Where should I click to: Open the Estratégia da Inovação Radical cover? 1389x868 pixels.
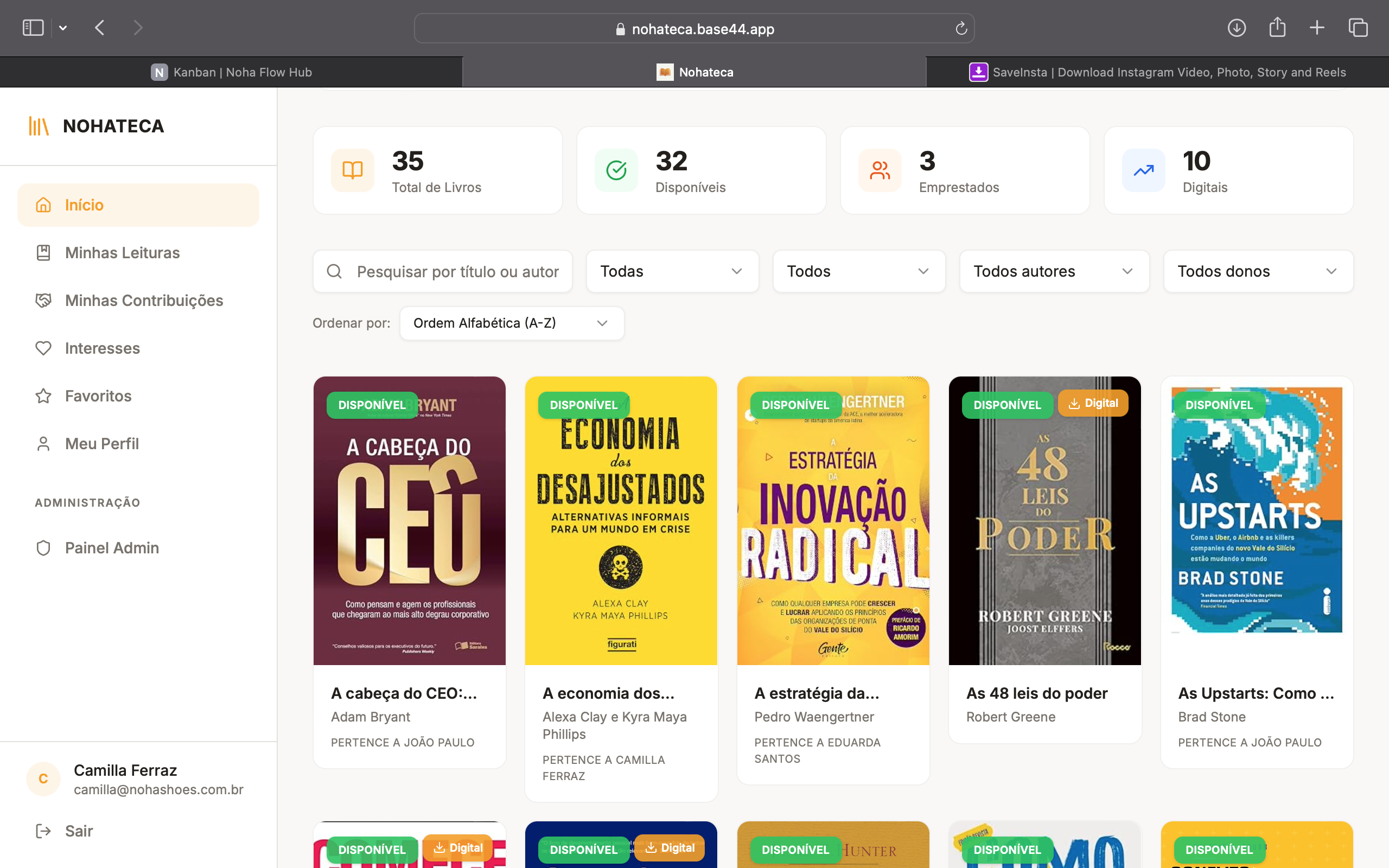coord(833,521)
